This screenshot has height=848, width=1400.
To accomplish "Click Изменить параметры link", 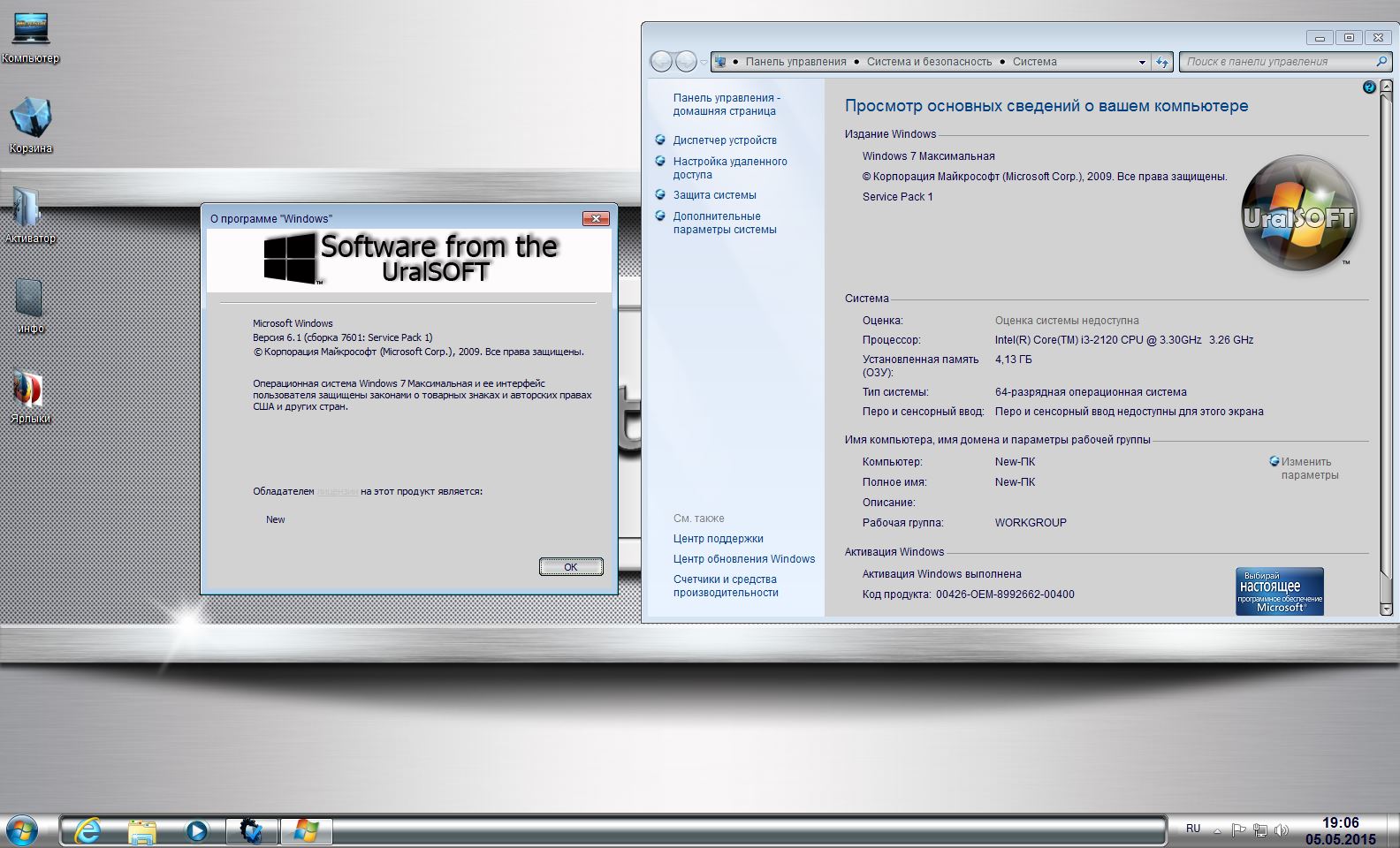I will pos(1309,468).
